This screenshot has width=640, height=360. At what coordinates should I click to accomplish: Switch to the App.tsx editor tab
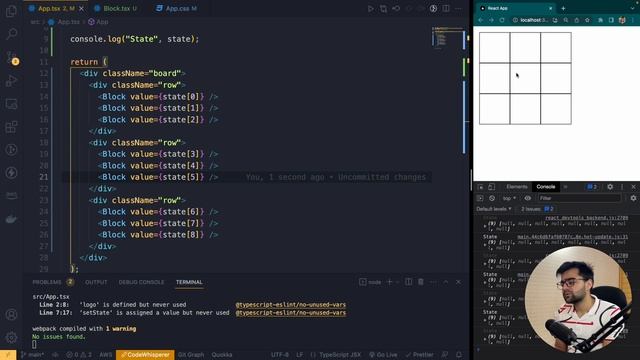[56, 9]
